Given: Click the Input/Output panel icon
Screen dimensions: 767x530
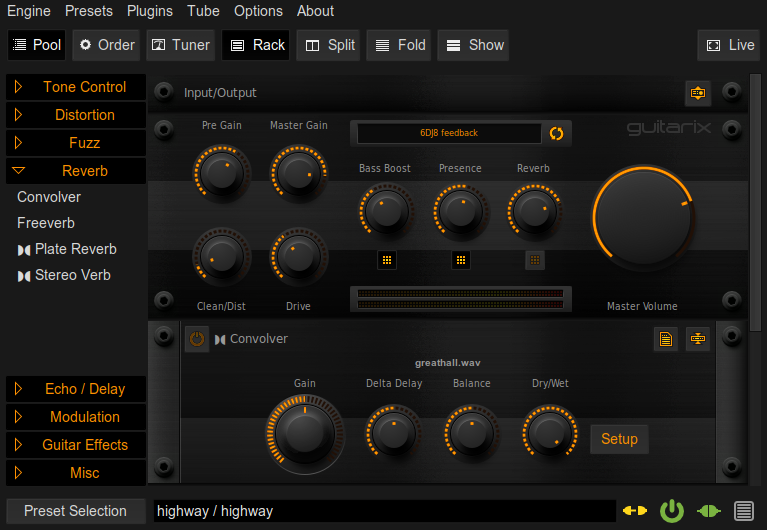Looking at the screenshot, I should [698, 93].
